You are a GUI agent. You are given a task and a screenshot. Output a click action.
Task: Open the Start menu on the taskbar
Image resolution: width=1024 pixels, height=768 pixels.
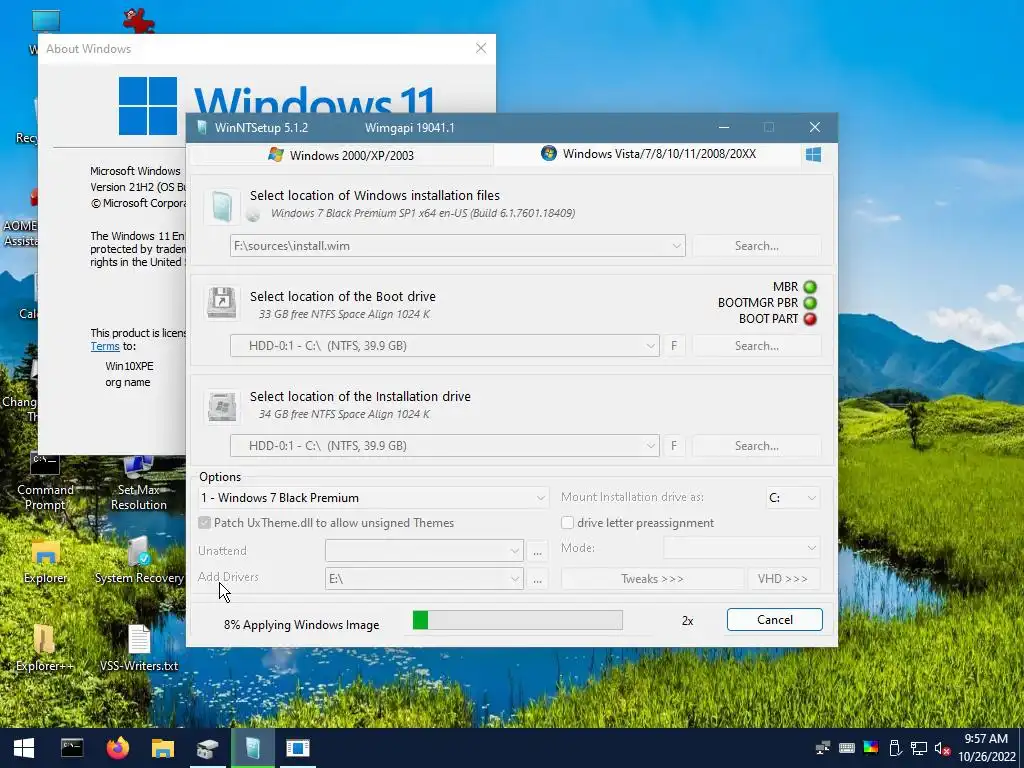tap(24, 748)
